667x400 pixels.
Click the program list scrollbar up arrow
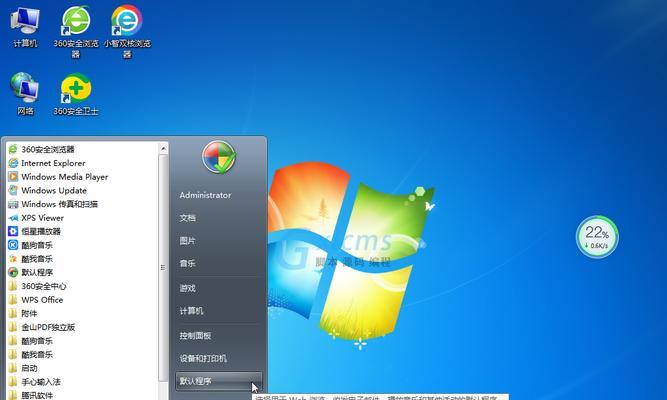pos(163,149)
